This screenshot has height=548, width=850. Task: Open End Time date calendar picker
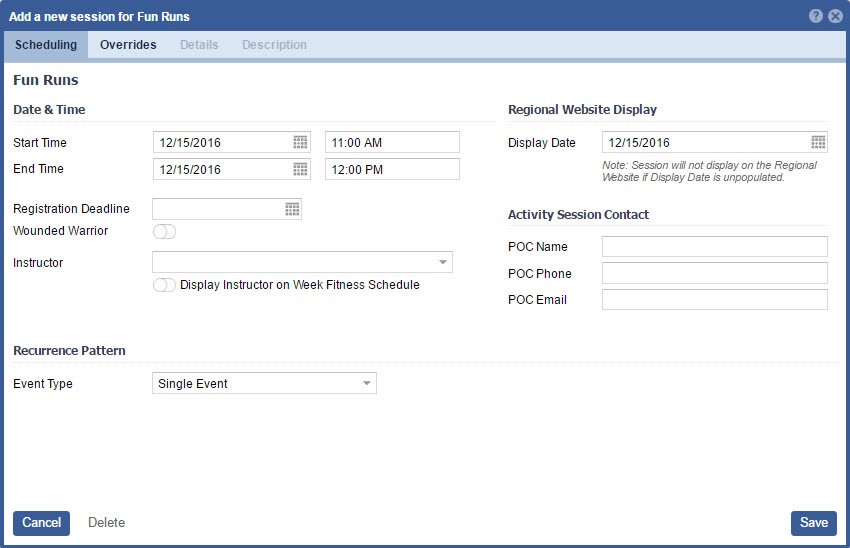coord(300,169)
